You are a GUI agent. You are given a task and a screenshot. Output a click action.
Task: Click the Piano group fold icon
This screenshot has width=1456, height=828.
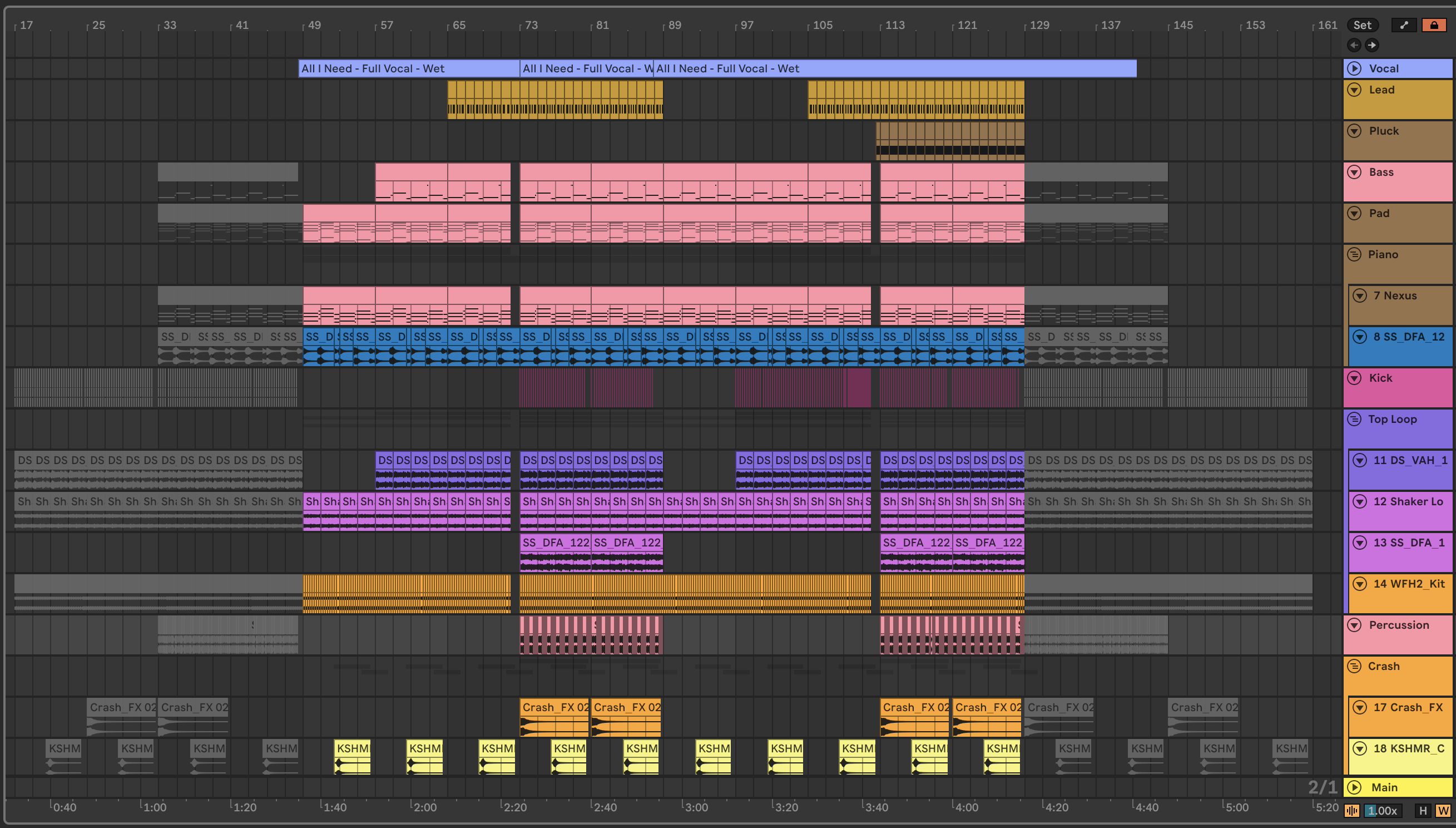(1355, 254)
